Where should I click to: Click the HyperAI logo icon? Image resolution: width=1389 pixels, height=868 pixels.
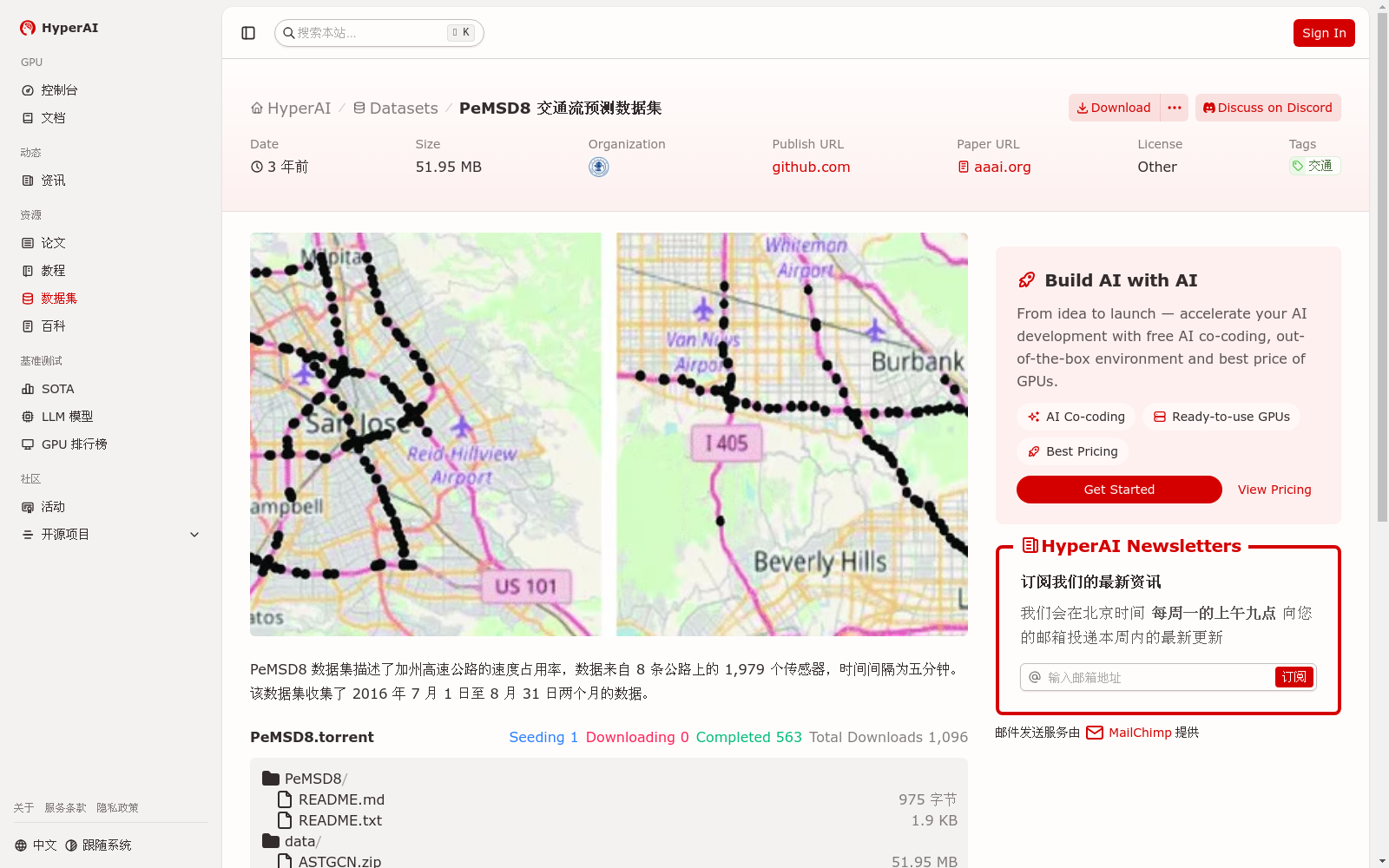[x=28, y=28]
